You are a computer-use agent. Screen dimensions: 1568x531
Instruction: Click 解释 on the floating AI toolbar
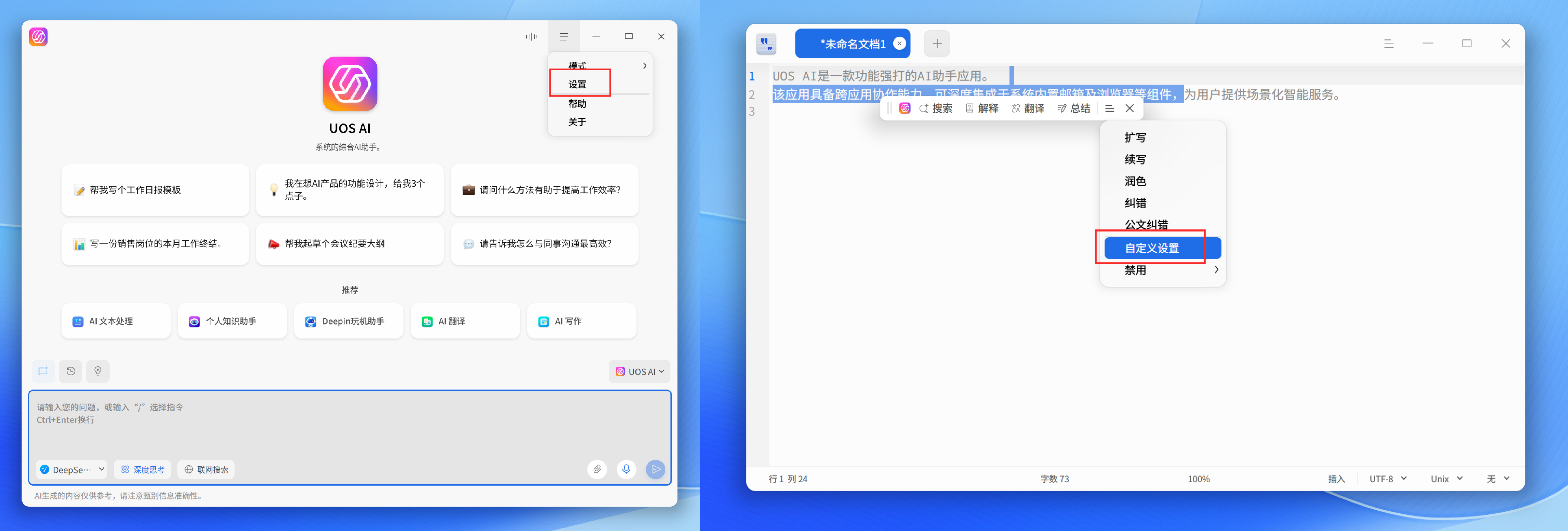tap(982, 108)
